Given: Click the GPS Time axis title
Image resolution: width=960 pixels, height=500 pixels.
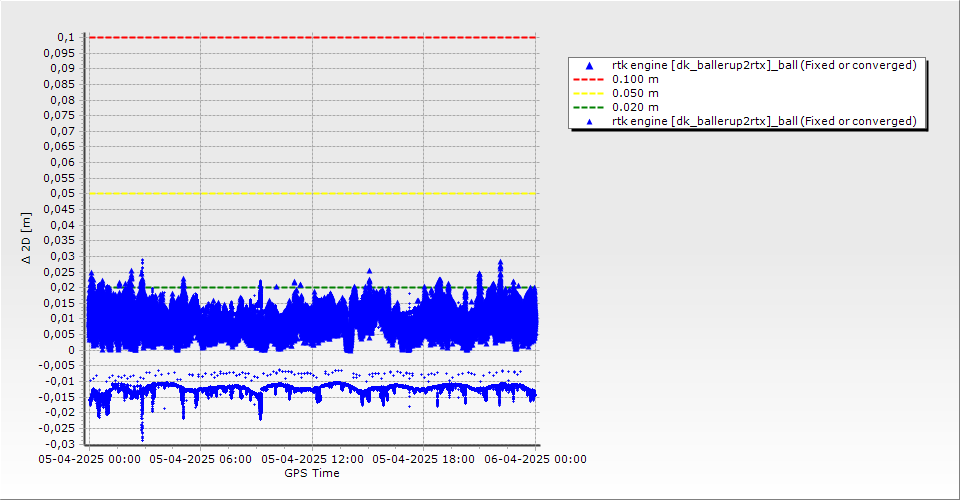Looking at the screenshot, I should pos(312,473).
